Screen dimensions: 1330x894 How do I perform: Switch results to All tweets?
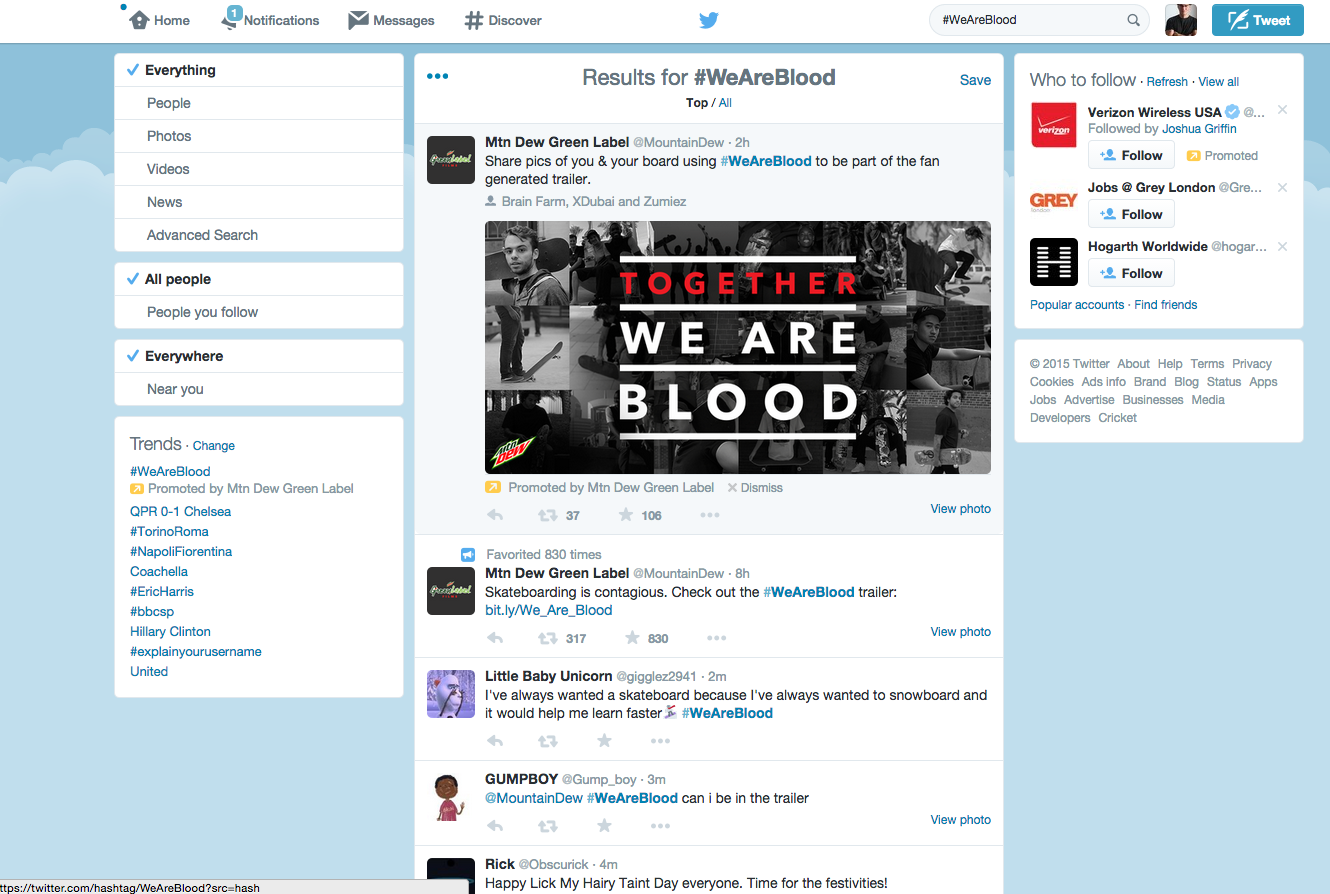725,103
